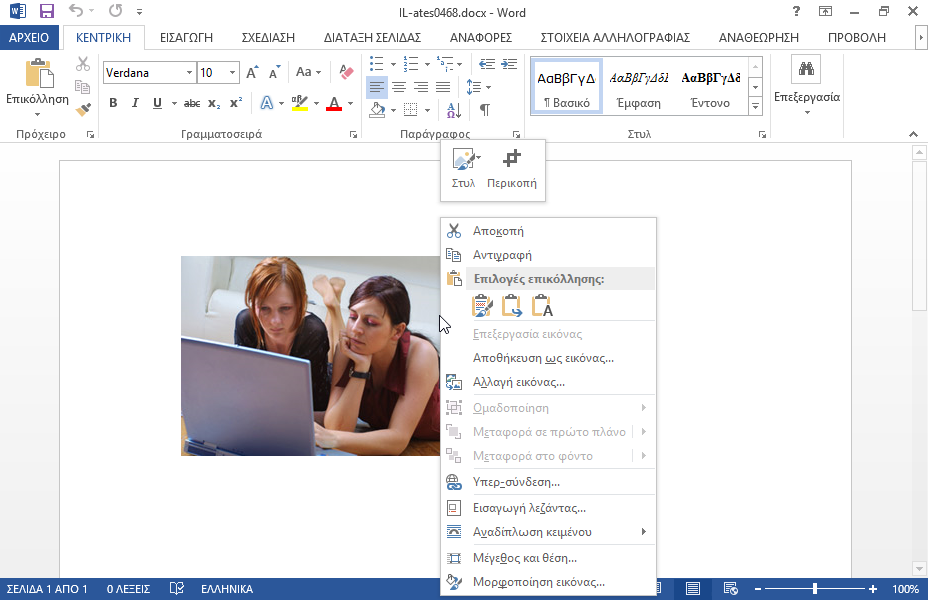Increase font size with the grow icon
This screenshot has width=928, height=600.
click(252, 72)
